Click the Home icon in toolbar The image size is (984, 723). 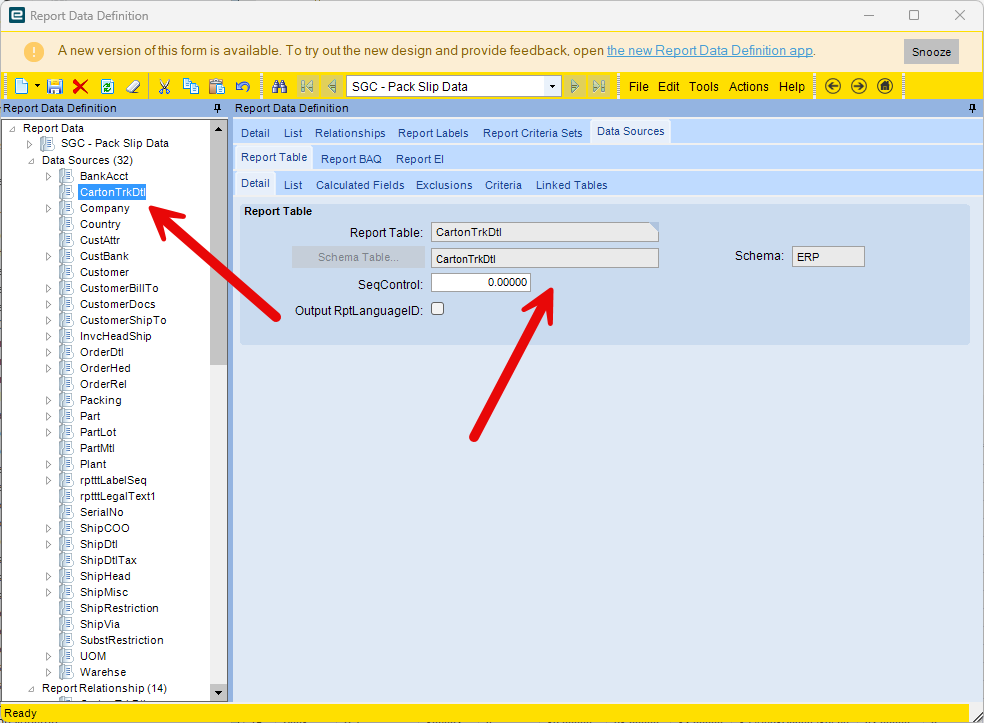click(885, 87)
